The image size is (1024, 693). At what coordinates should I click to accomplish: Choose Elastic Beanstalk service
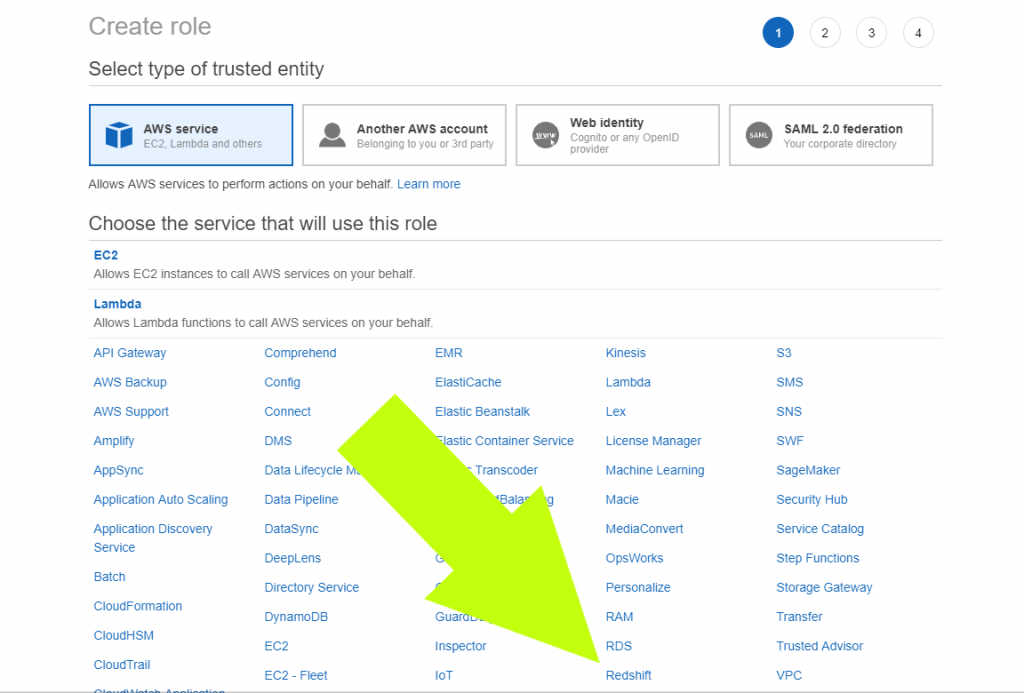coord(483,411)
